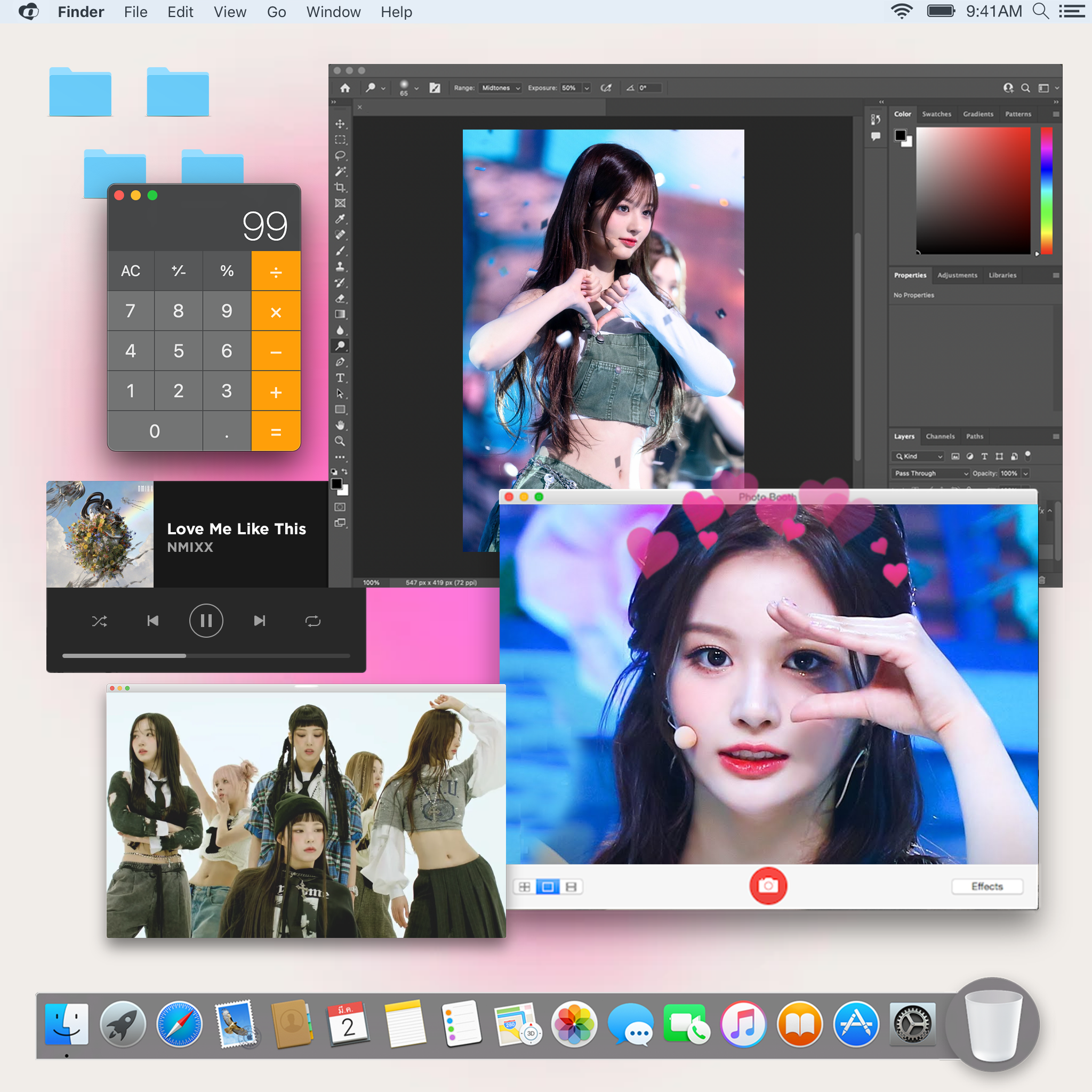Image resolution: width=1092 pixels, height=1092 pixels.
Task: Take a photo with red camera button
Action: pyautogui.click(x=768, y=886)
